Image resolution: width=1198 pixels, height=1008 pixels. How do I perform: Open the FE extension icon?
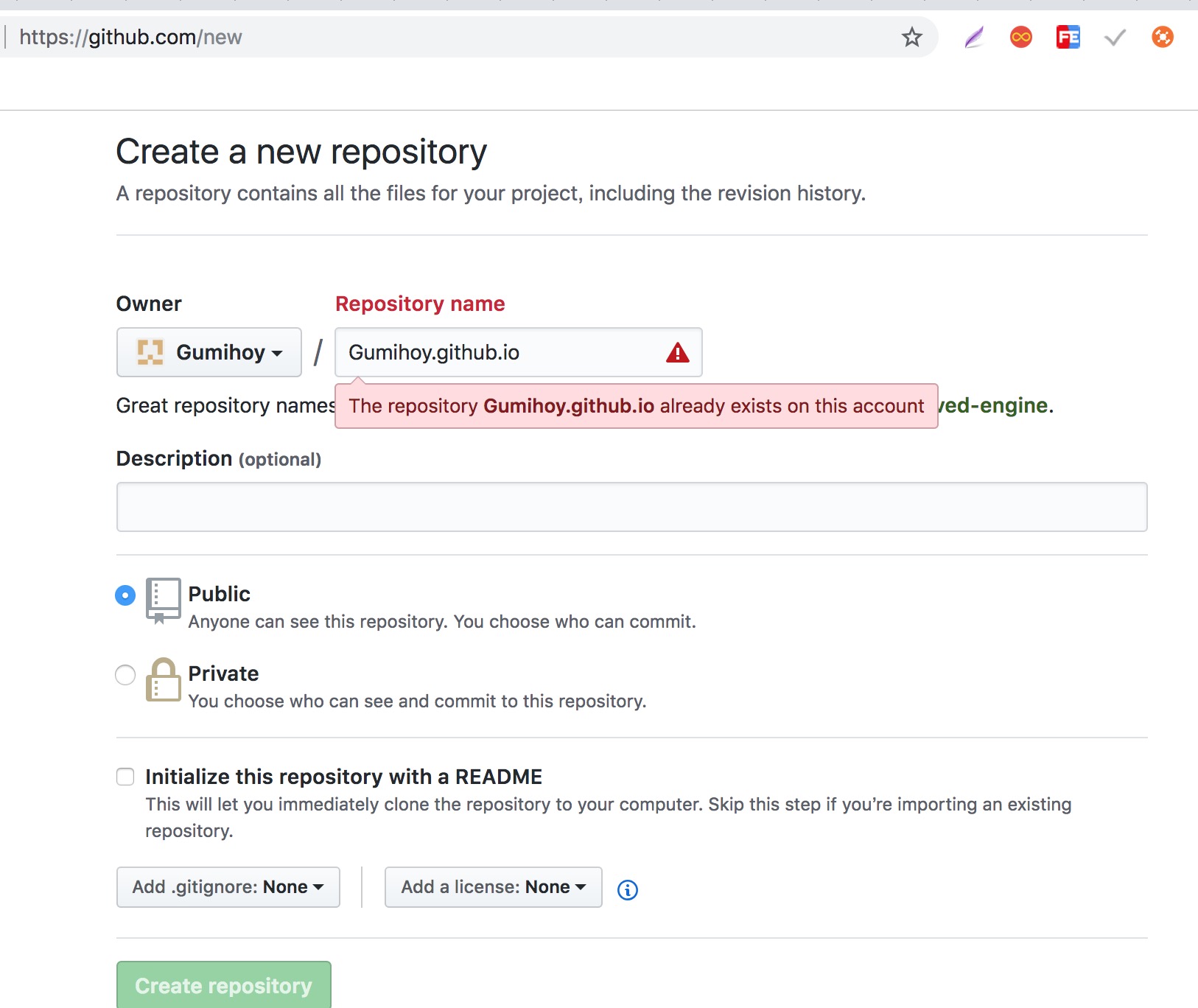click(1068, 37)
